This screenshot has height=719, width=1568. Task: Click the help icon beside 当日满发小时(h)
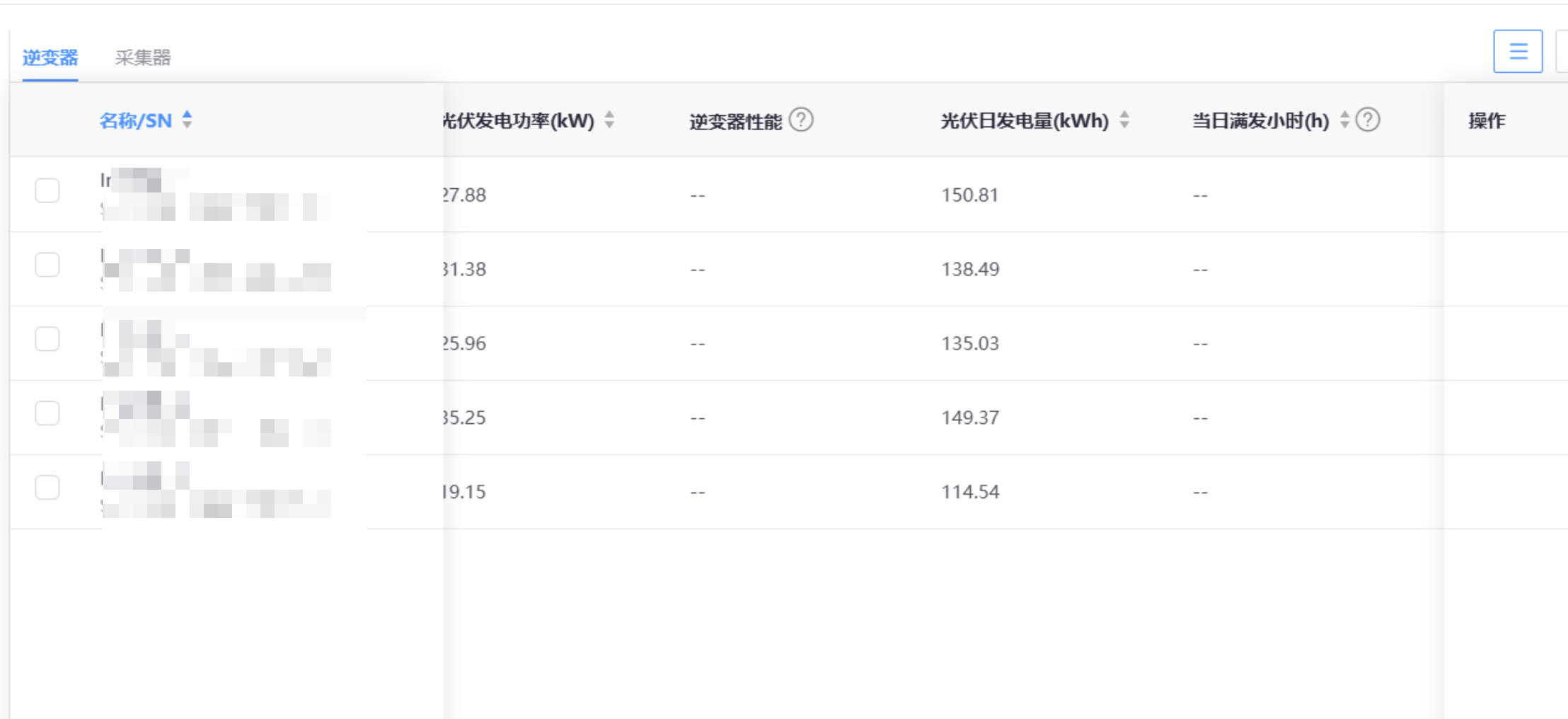pos(1368,120)
